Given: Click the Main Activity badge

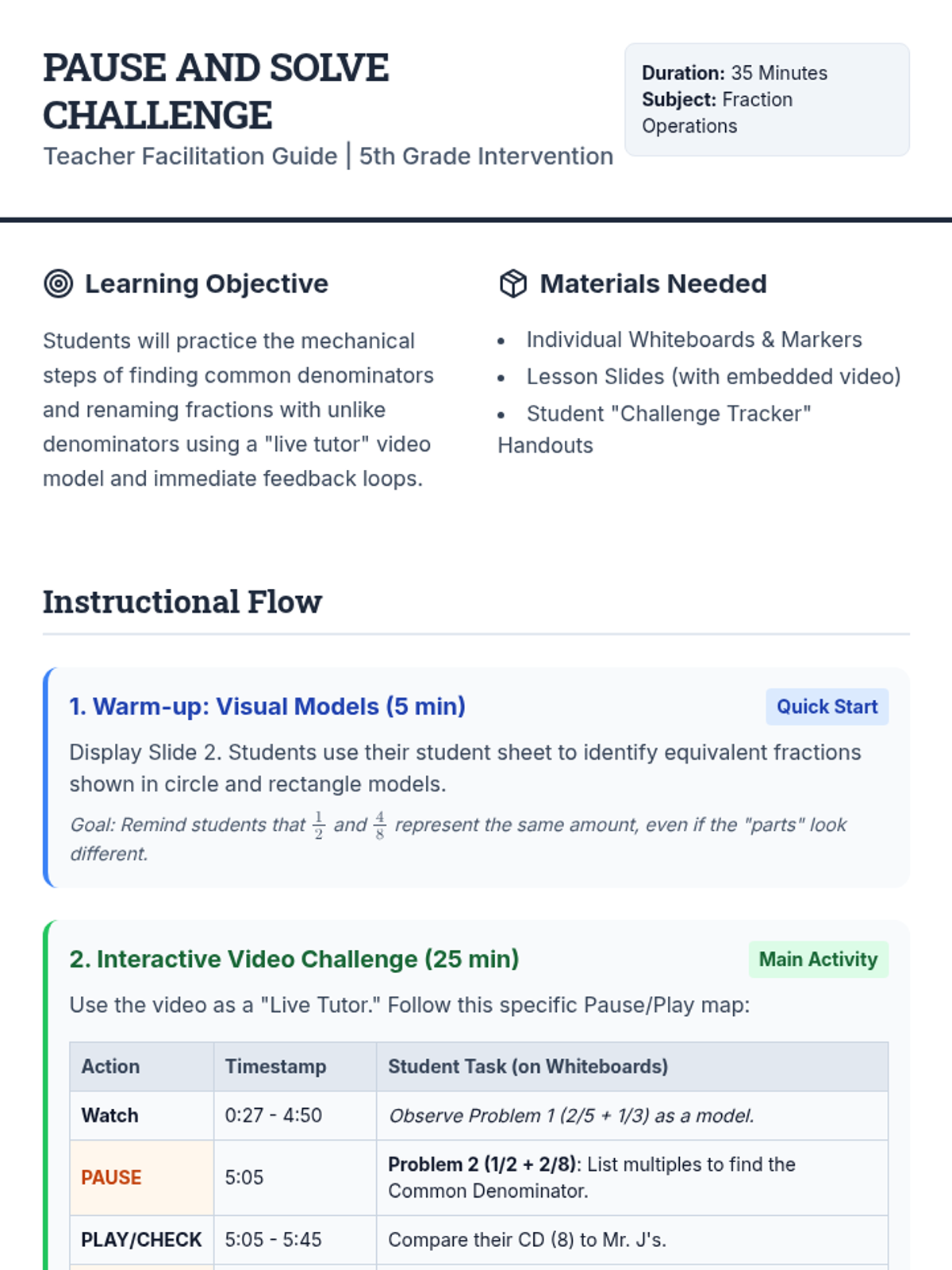Looking at the screenshot, I should click(818, 959).
